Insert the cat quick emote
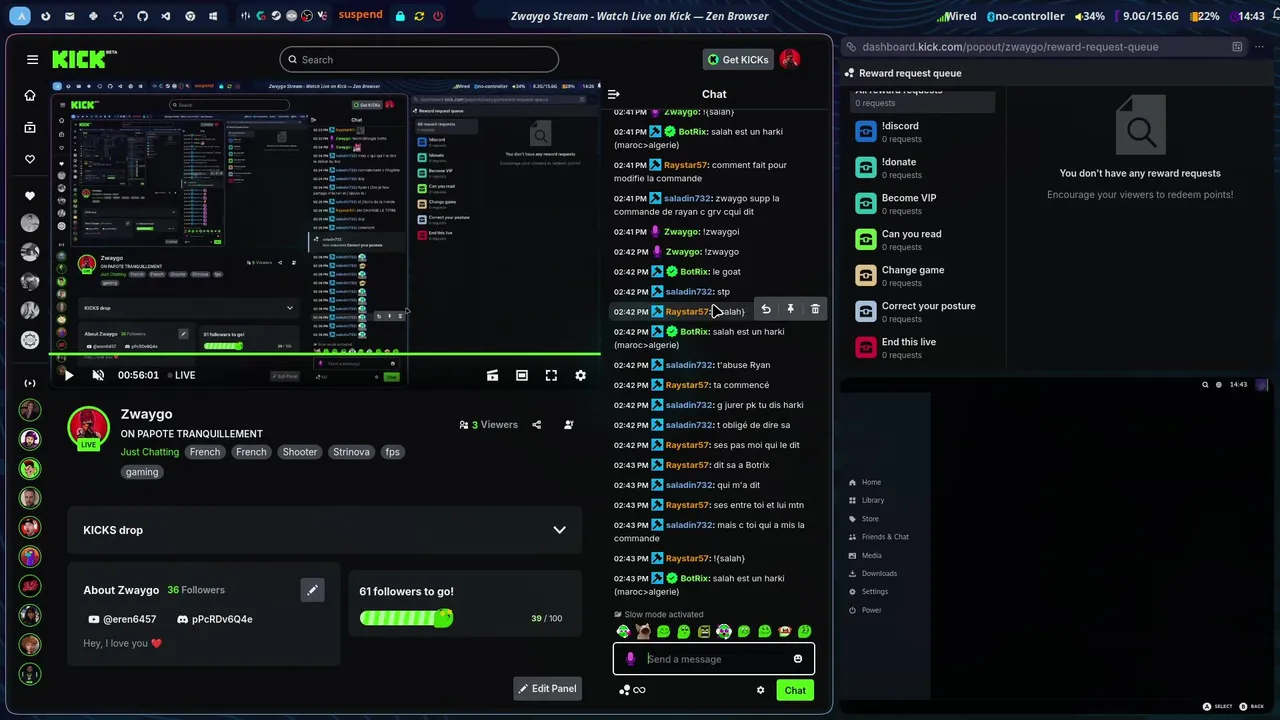This screenshot has height=720, width=1280. pyautogui.click(x=643, y=632)
